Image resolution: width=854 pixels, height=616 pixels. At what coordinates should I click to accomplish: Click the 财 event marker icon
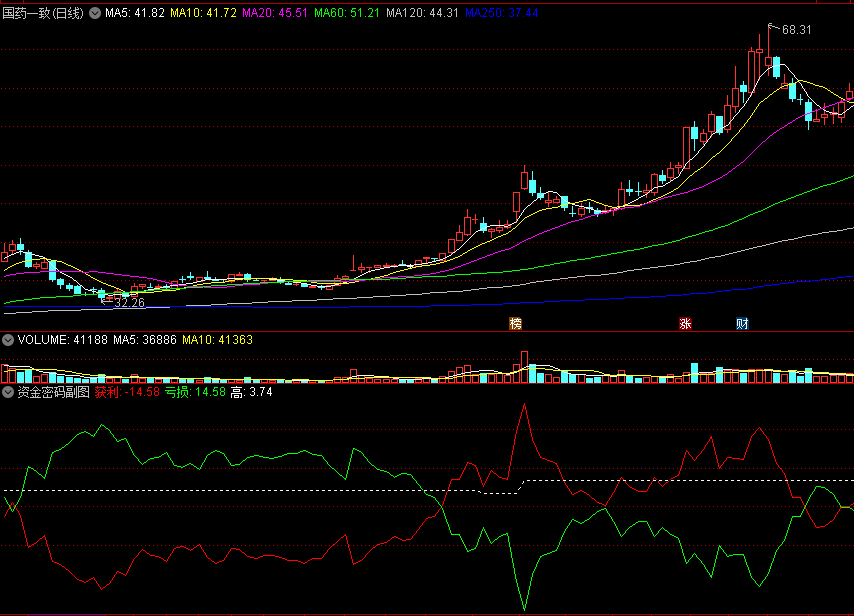coord(742,324)
